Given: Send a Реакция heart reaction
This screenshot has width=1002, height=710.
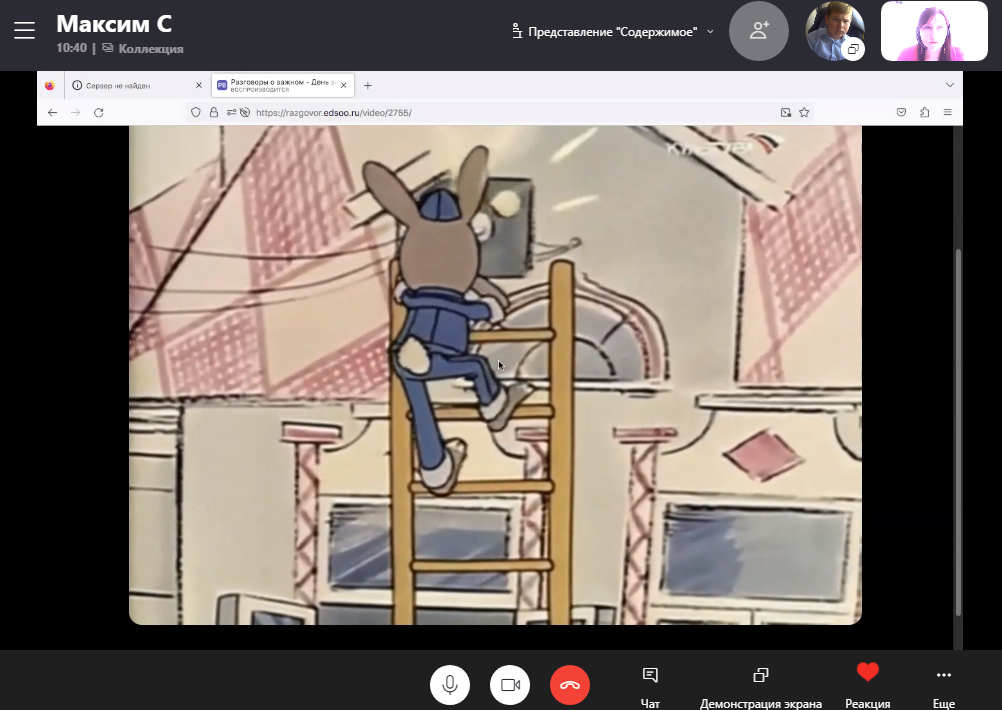Looking at the screenshot, I should click(867, 687).
